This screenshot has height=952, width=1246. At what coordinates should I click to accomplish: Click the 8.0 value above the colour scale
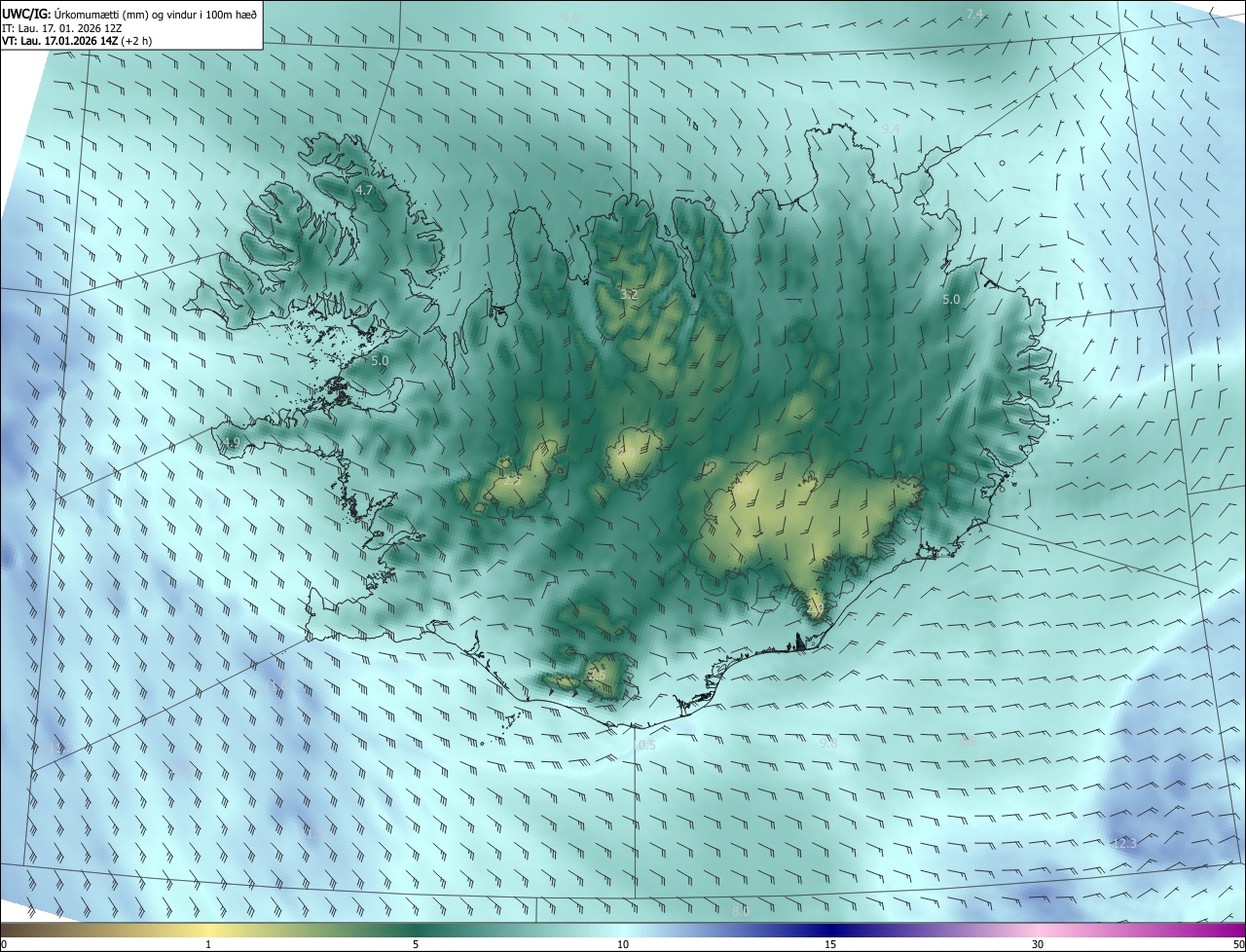point(741,911)
